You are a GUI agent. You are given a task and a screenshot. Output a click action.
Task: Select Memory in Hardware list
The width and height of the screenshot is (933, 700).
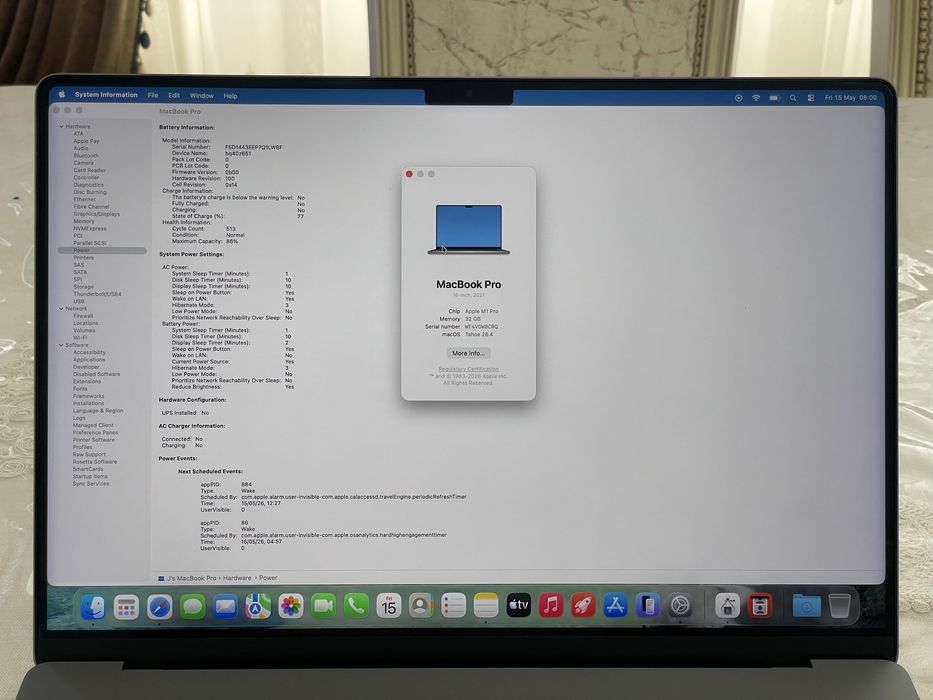[x=84, y=221]
